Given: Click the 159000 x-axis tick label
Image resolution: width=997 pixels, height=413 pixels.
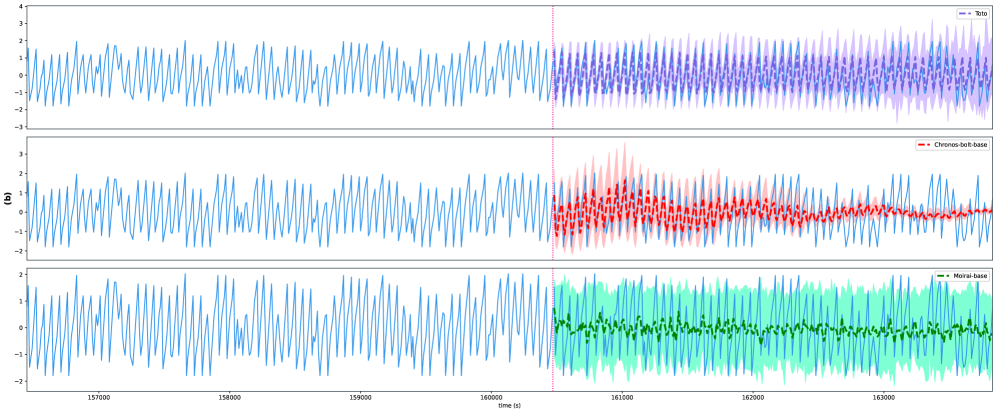Looking at the screenshot, I should [x=361, y=398].
